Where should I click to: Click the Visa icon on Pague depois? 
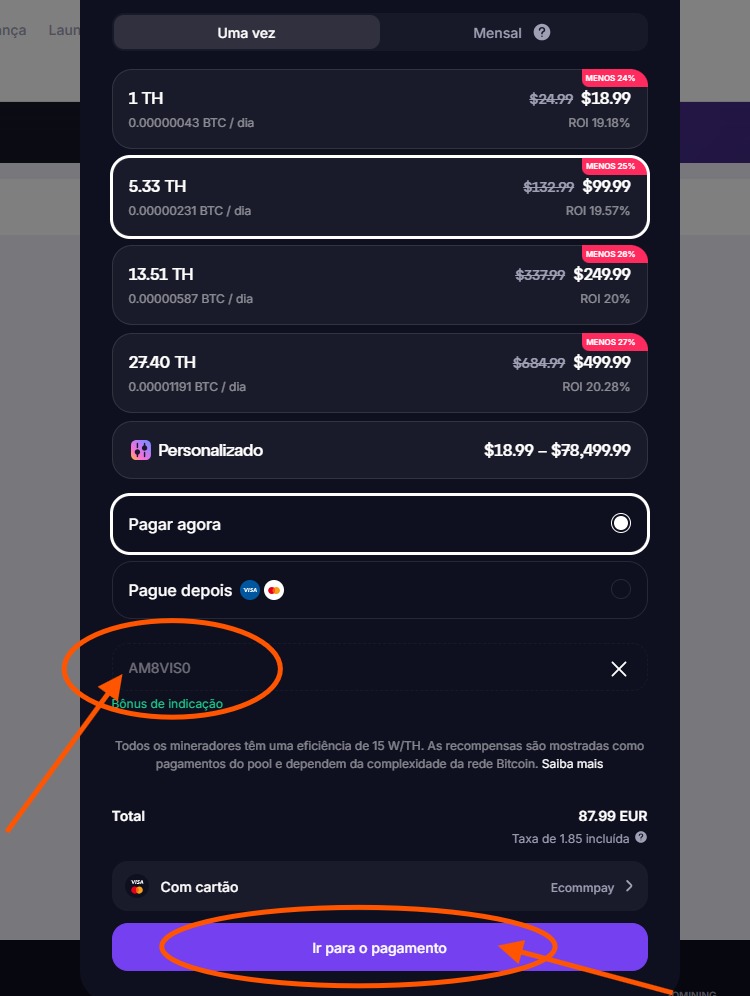(x=248, y=590)
